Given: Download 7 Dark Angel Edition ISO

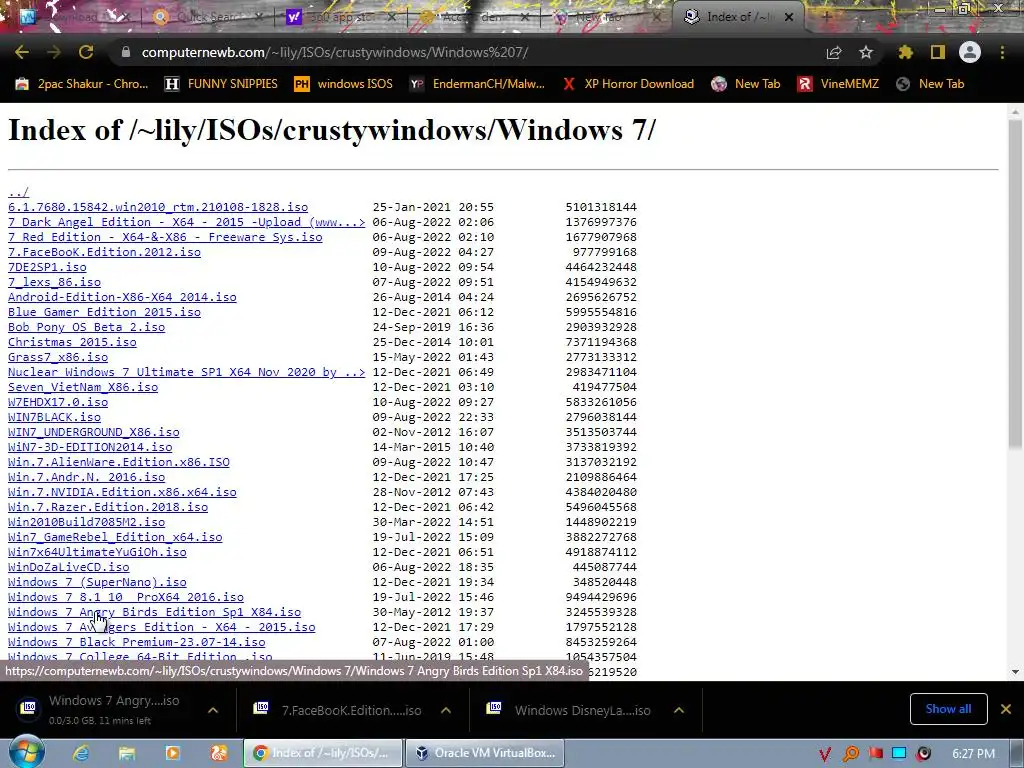Looking at the screenshot, I should tap(187, 222).
